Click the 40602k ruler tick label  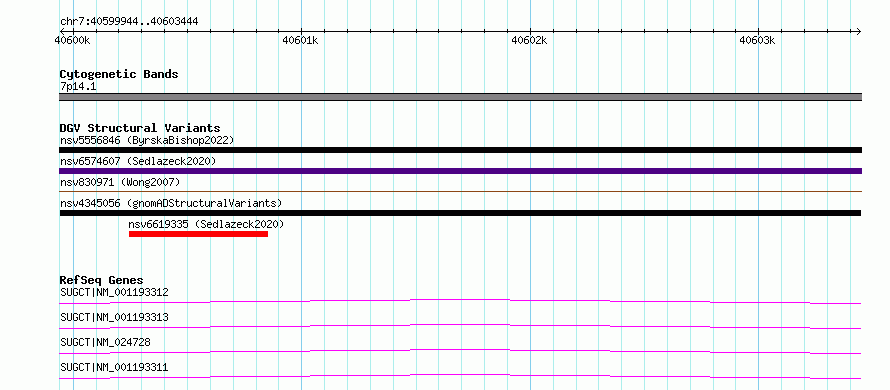(530, 40)
